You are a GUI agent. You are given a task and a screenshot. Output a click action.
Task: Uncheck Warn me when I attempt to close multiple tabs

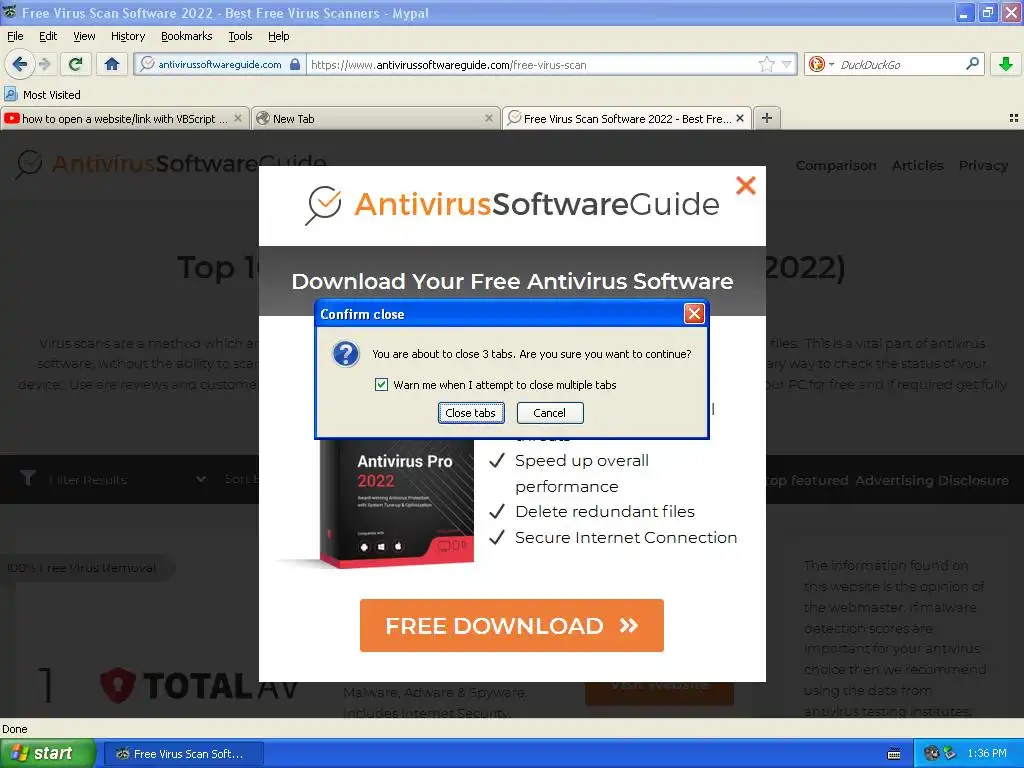click(x=381, y=385)
